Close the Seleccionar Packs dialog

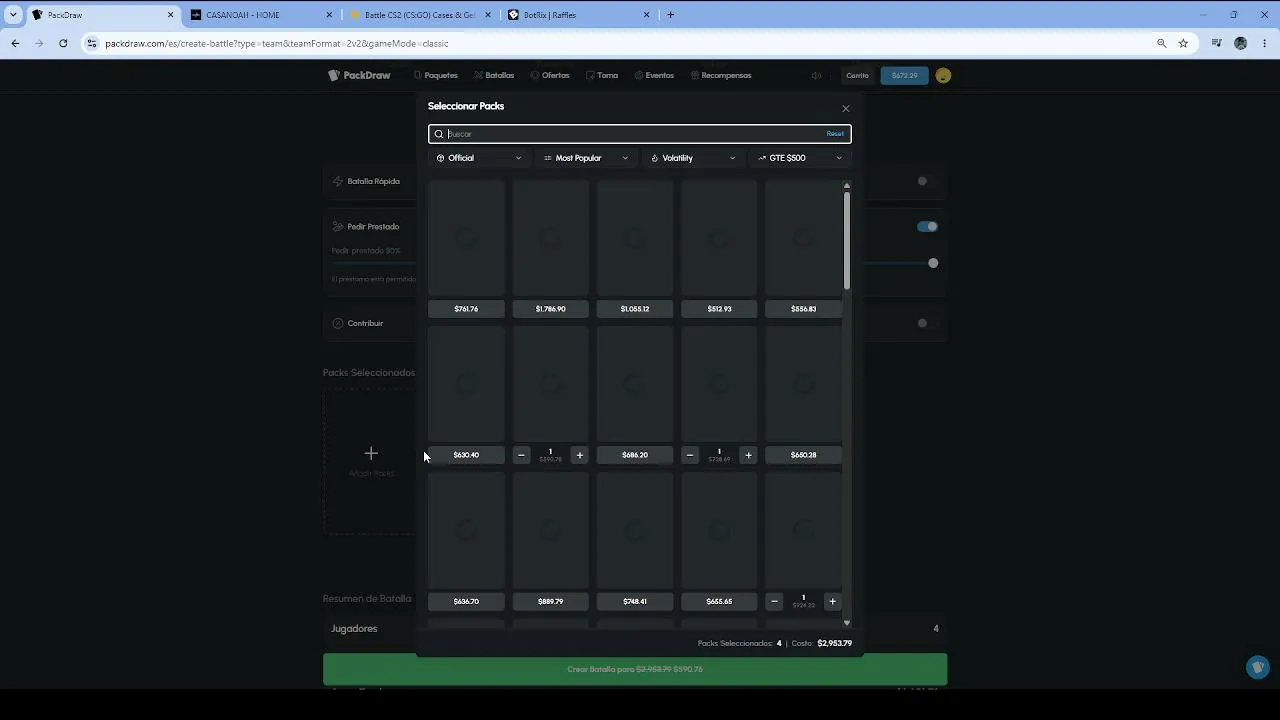(846, 108)
